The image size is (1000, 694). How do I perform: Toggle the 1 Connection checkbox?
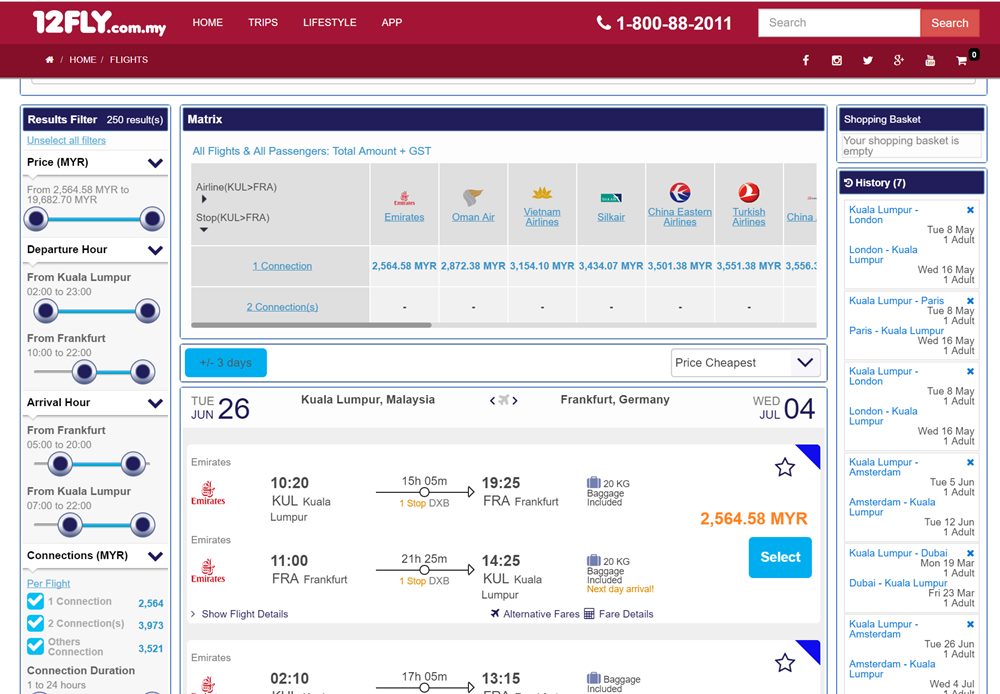click(36, 602)
